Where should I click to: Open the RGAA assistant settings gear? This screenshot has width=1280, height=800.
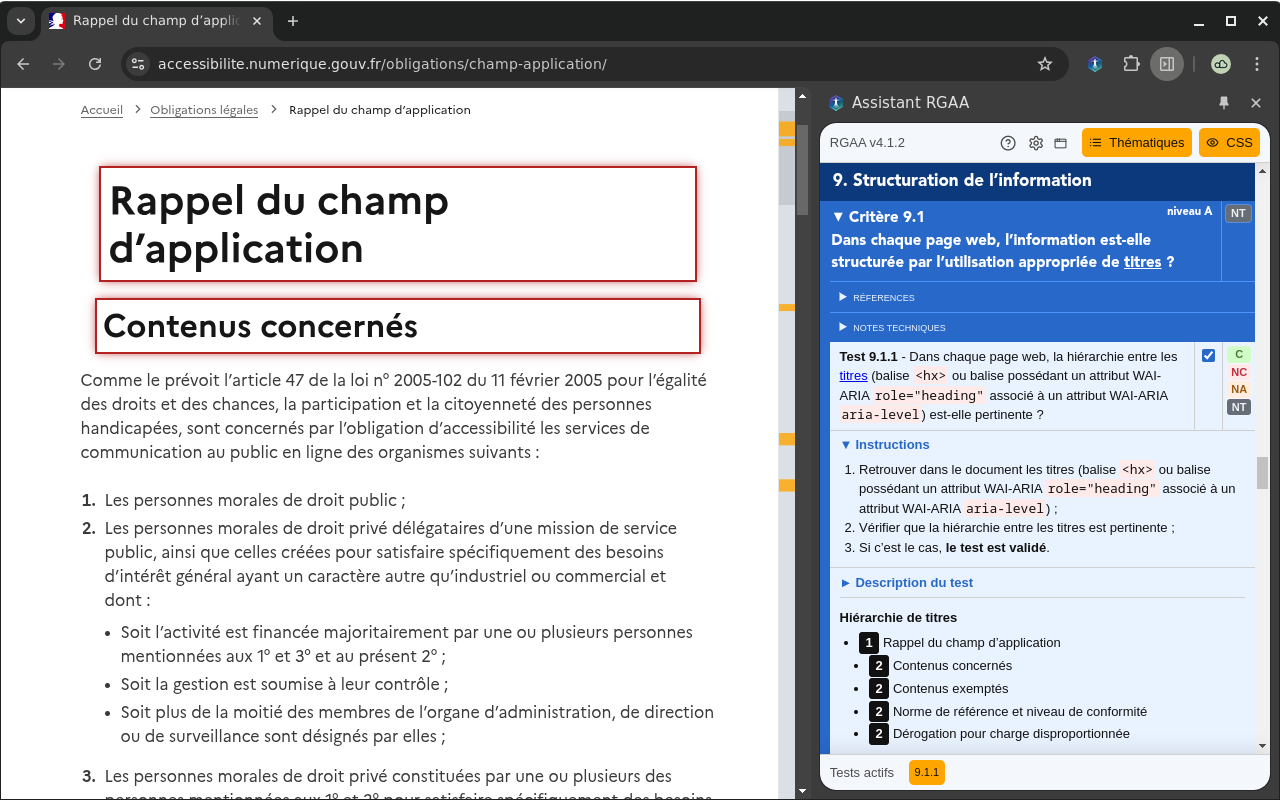coord(1036,143)
